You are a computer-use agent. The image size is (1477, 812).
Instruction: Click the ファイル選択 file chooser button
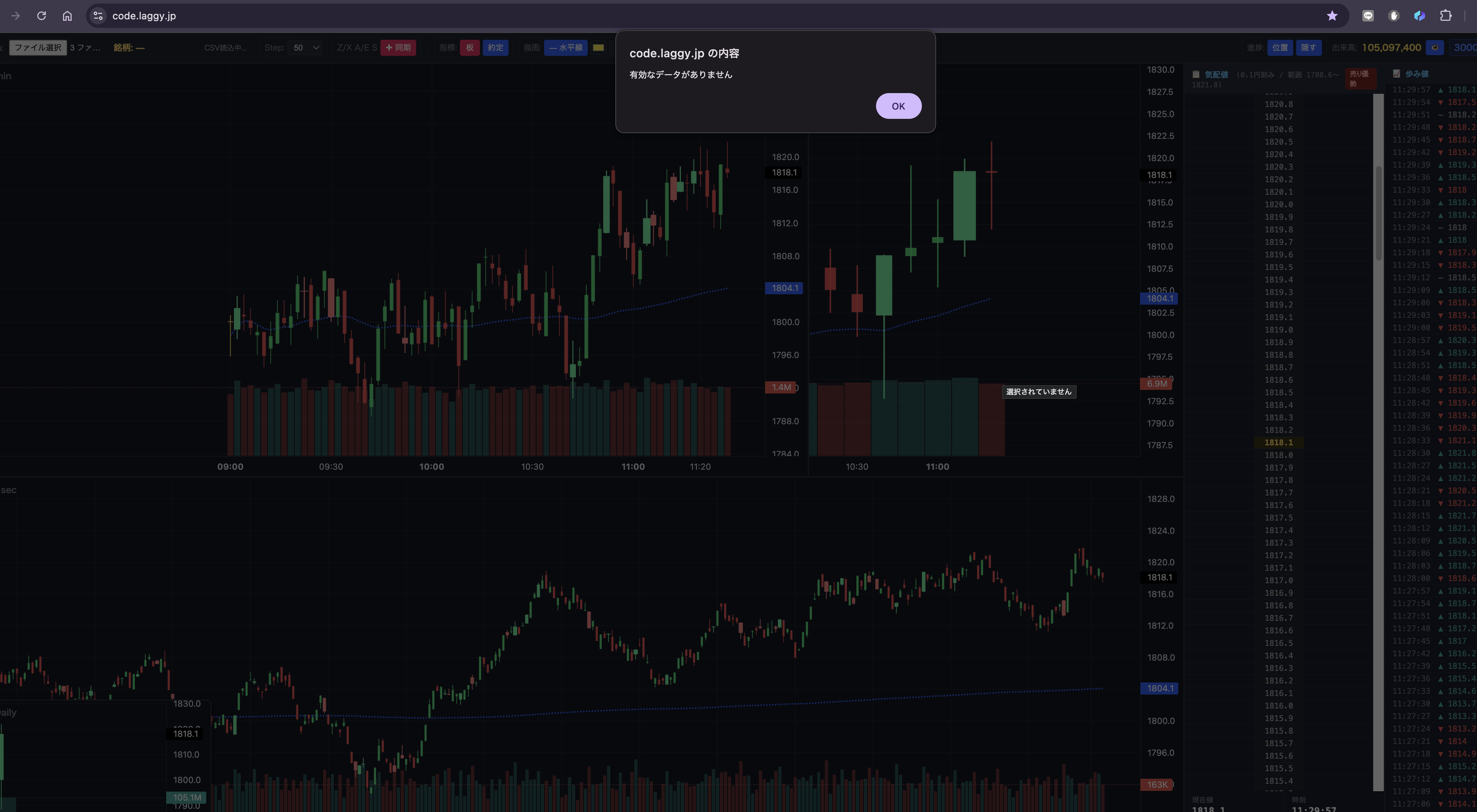point(38,48)
